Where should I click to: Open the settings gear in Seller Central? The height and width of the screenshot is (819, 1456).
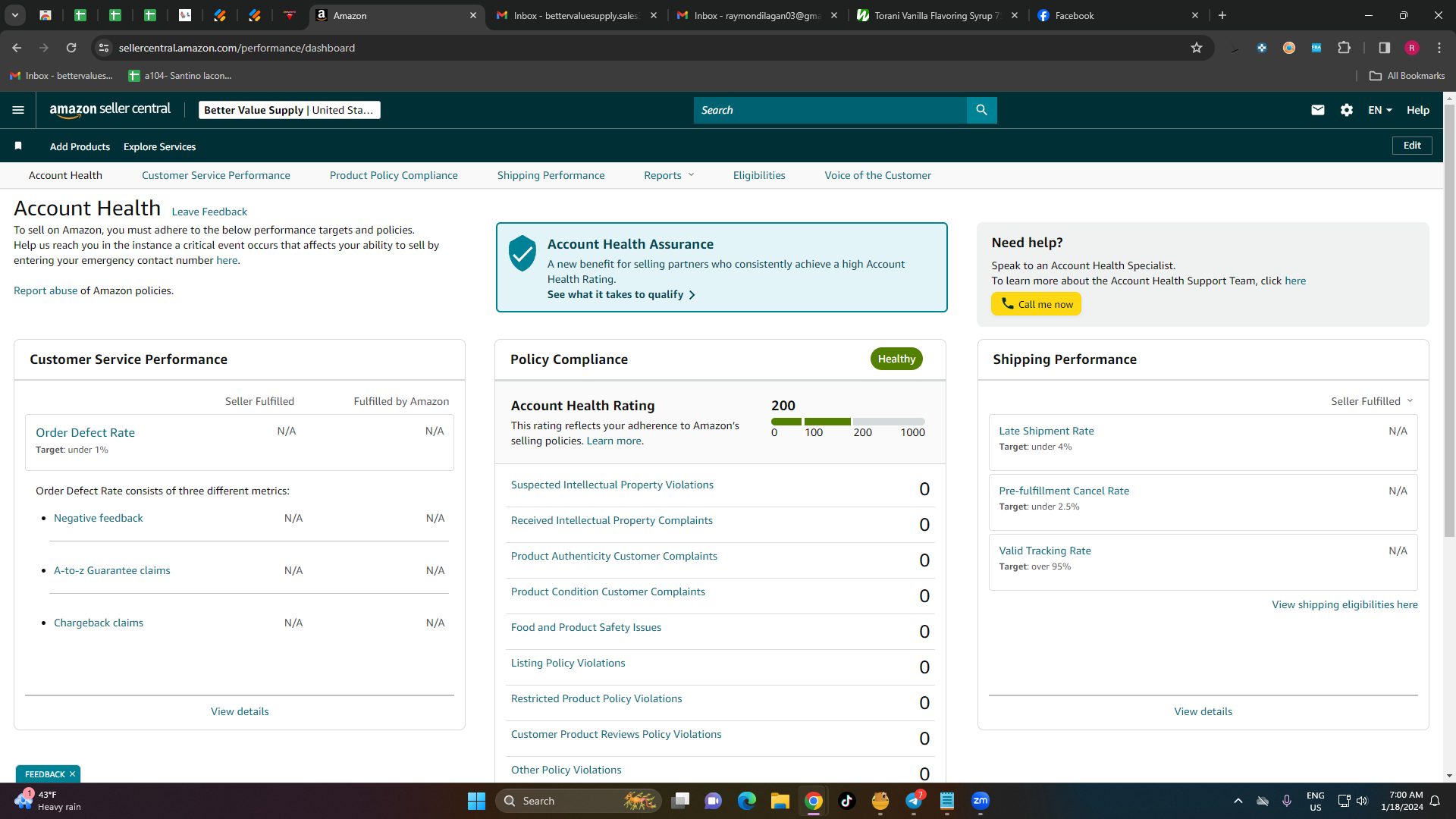pyautogui.click(x=1347, y=110)
